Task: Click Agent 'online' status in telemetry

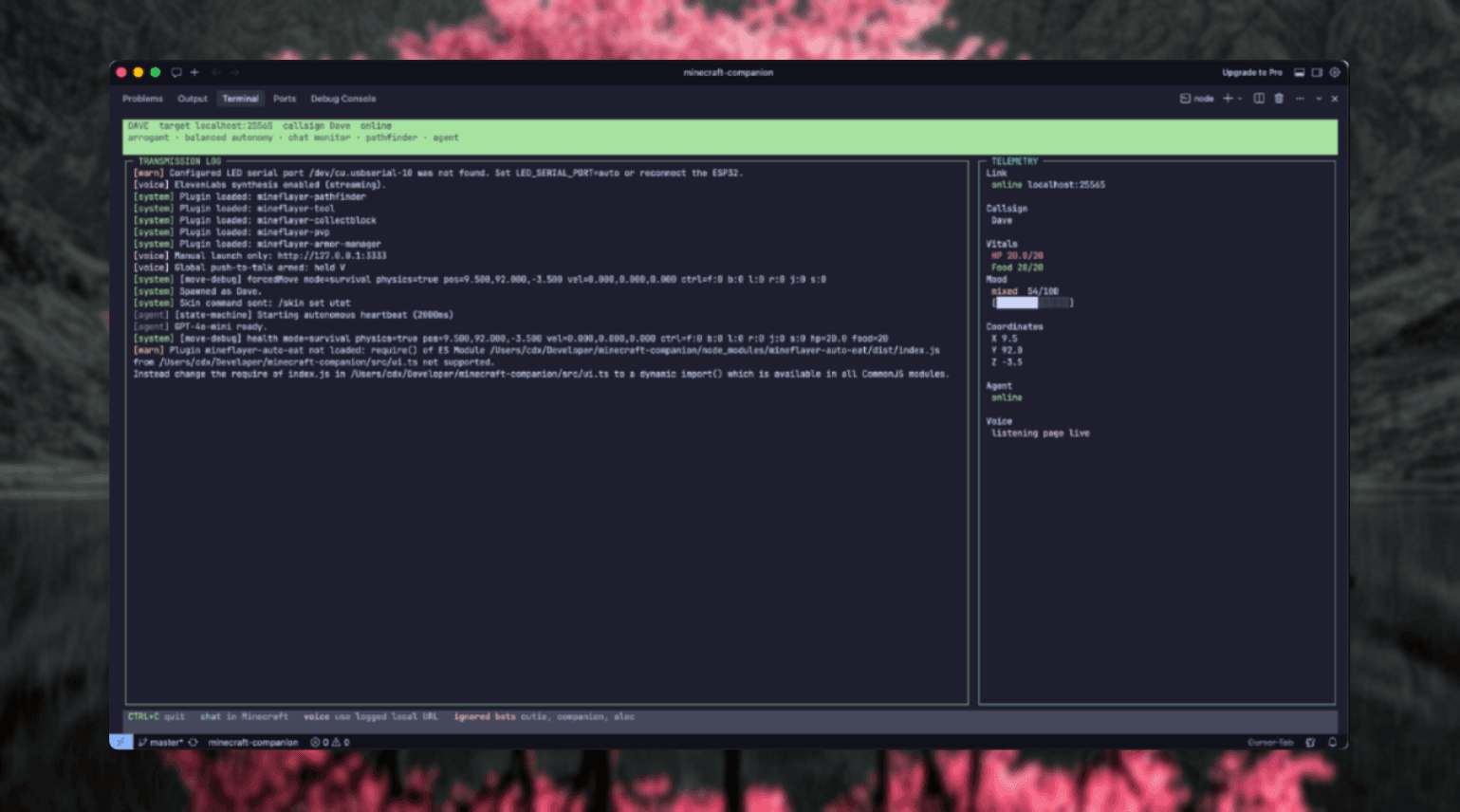Action: pyautogui.click(x=1007, y=397)
